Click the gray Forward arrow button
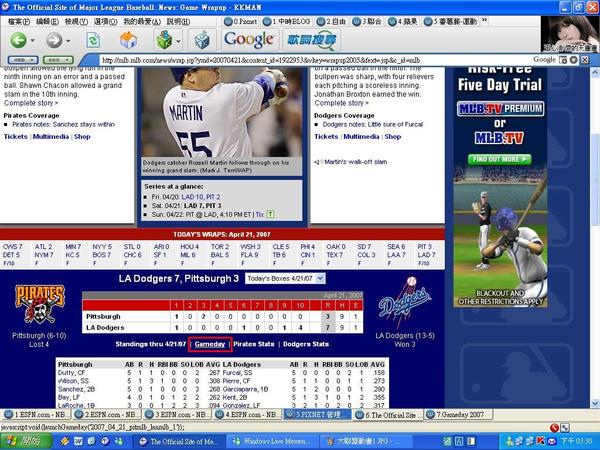This screenshot has width=600, height=450. (x=54, y=40)
